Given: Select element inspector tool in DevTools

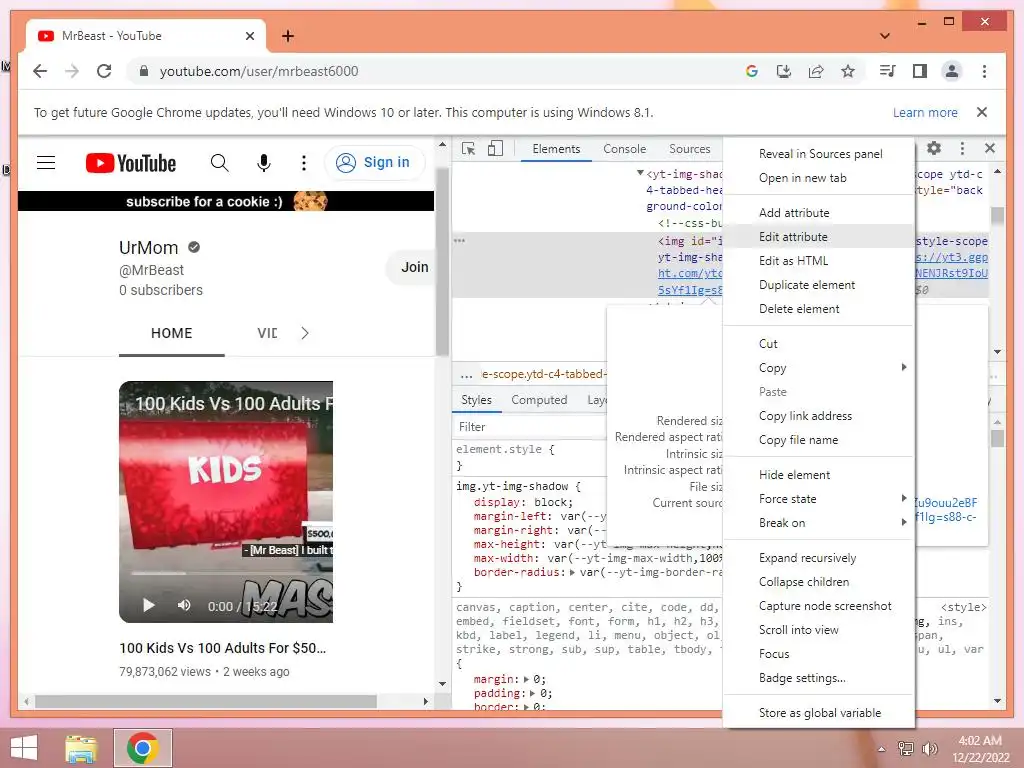Looking at the screenshot, I should pyautogui.click(x=468, y=149).
